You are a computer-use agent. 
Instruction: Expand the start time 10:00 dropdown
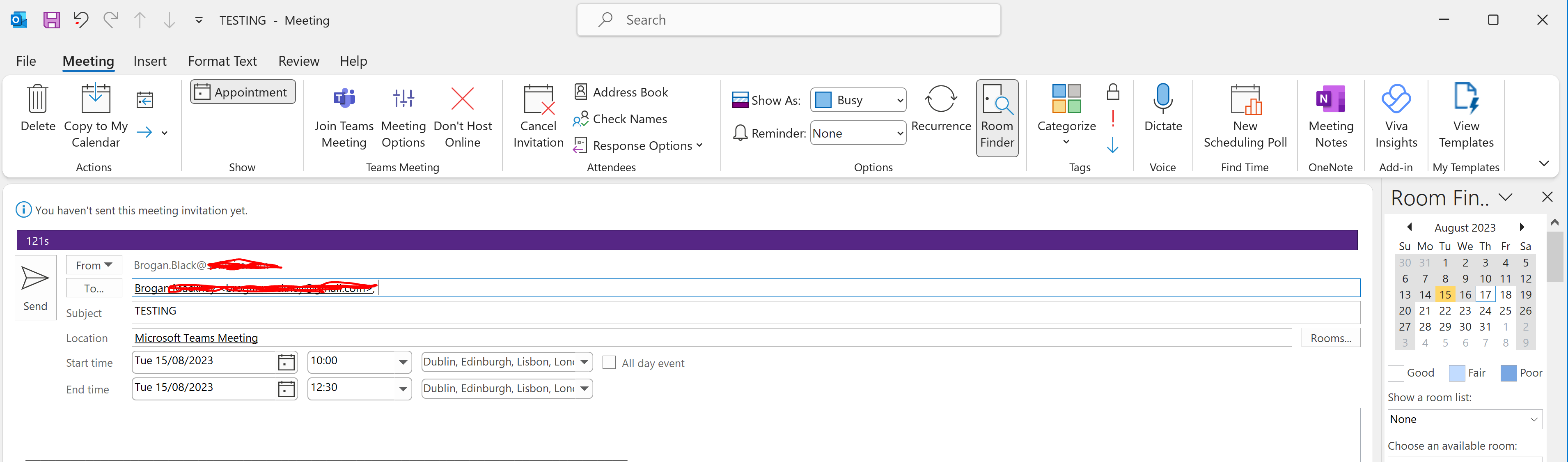[x=402, y=361]
